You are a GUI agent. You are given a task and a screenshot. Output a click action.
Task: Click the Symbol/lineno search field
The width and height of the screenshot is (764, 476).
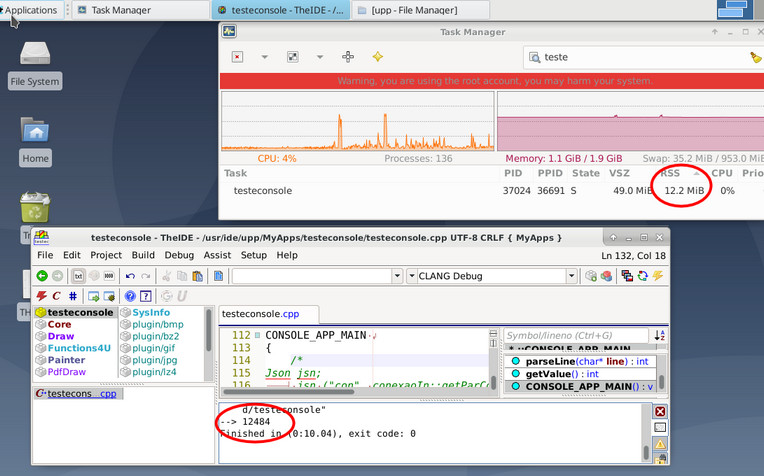[x=574, y=336]
